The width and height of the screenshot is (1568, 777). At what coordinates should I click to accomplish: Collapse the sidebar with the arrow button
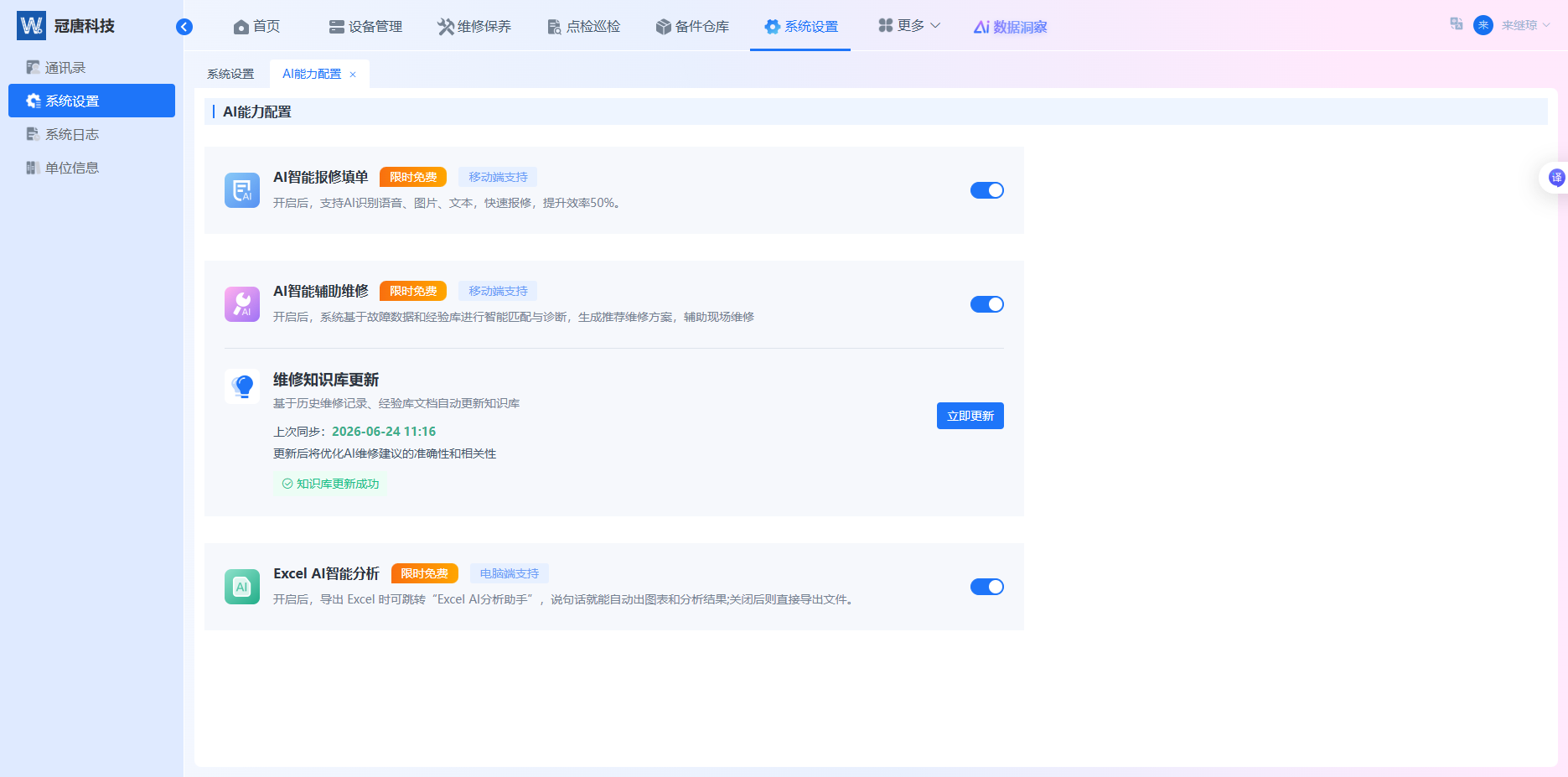(x=184, y=27)
